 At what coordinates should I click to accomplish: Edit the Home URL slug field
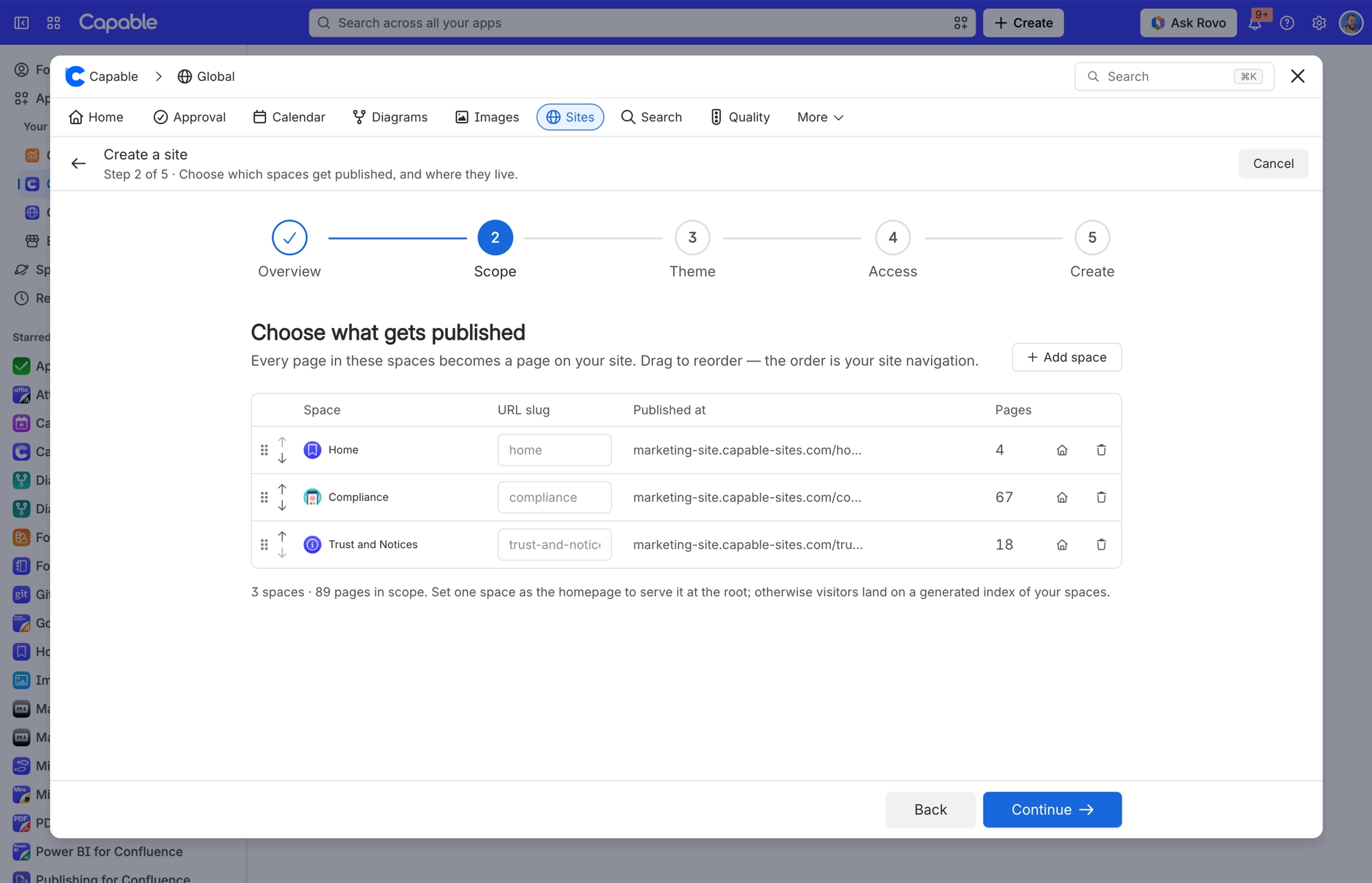pos(554,450)
